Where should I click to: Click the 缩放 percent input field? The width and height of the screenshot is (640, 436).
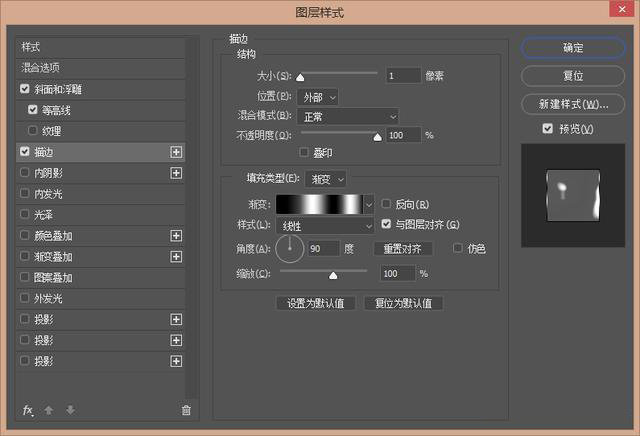point(398,273)
